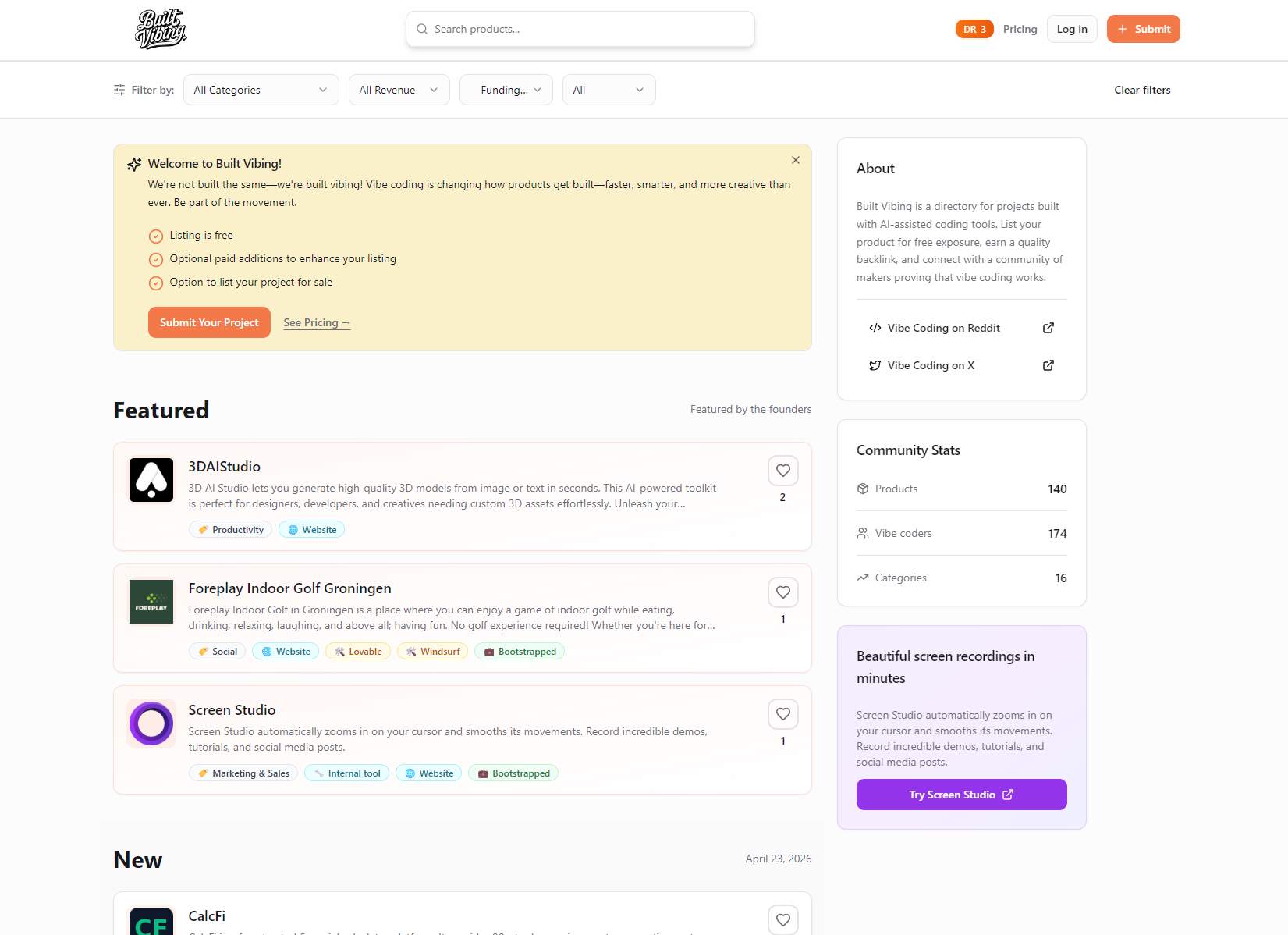Click the Built Vibing logo
Screen dimensions: 1288x935
[160, 28]
